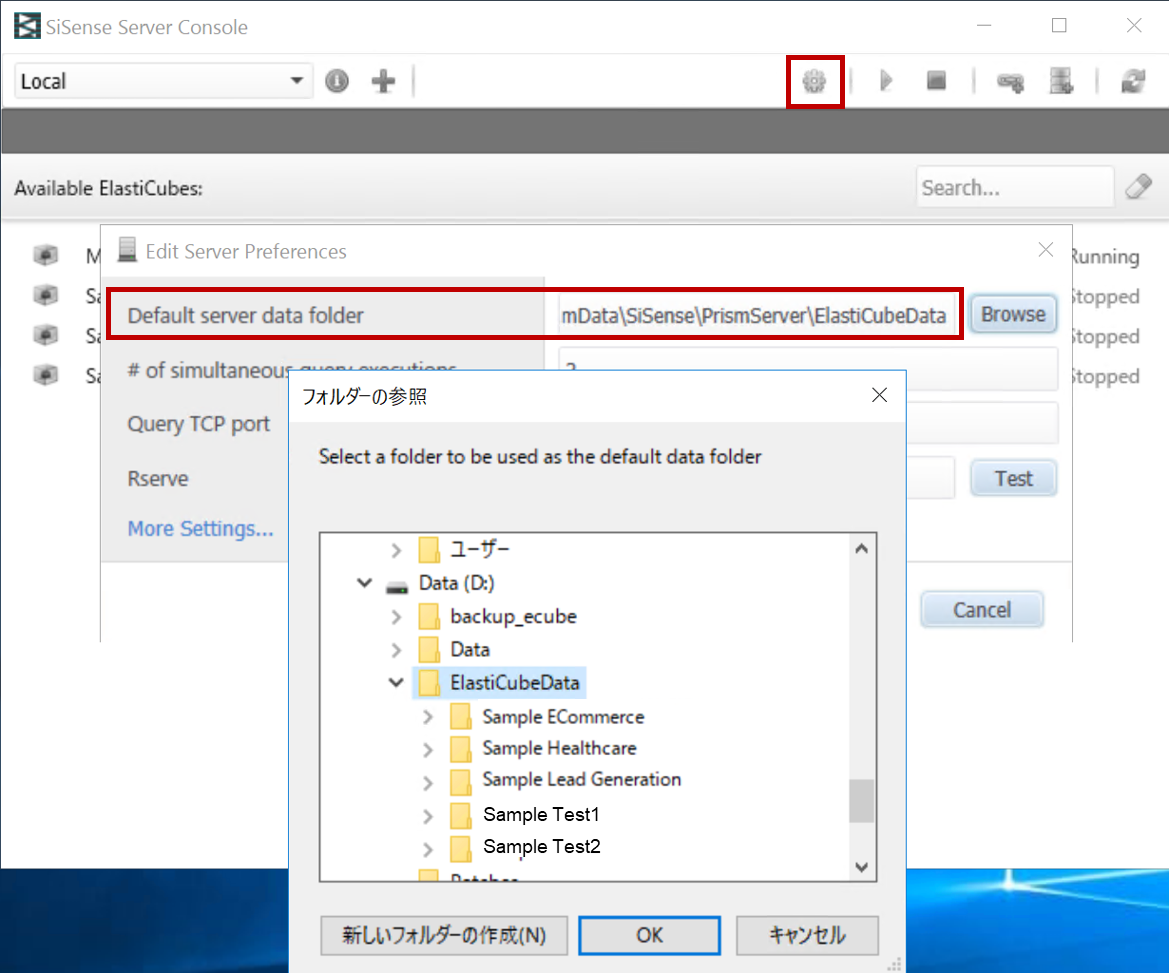Collapse the Data (D:) drive node

(x=365, y=583)
